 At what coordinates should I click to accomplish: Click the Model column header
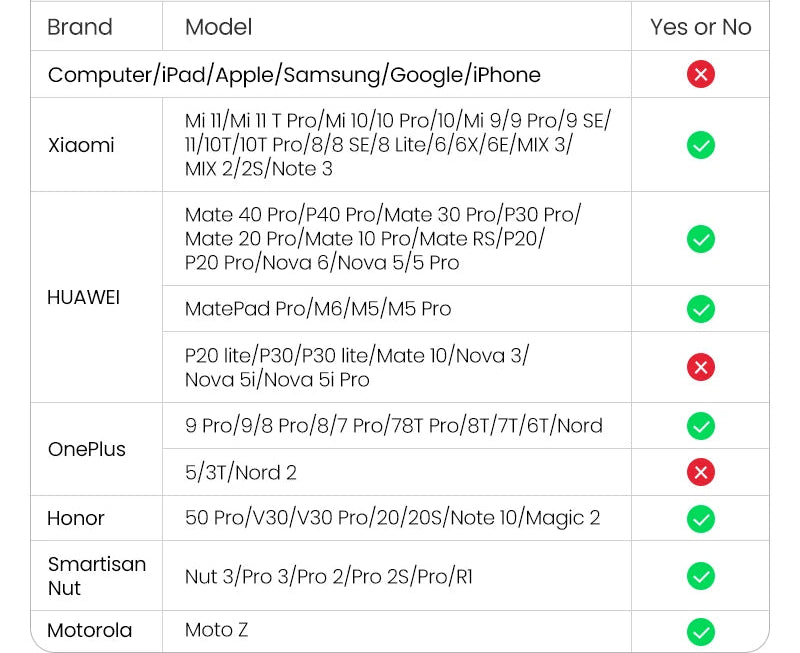point(218,27)
